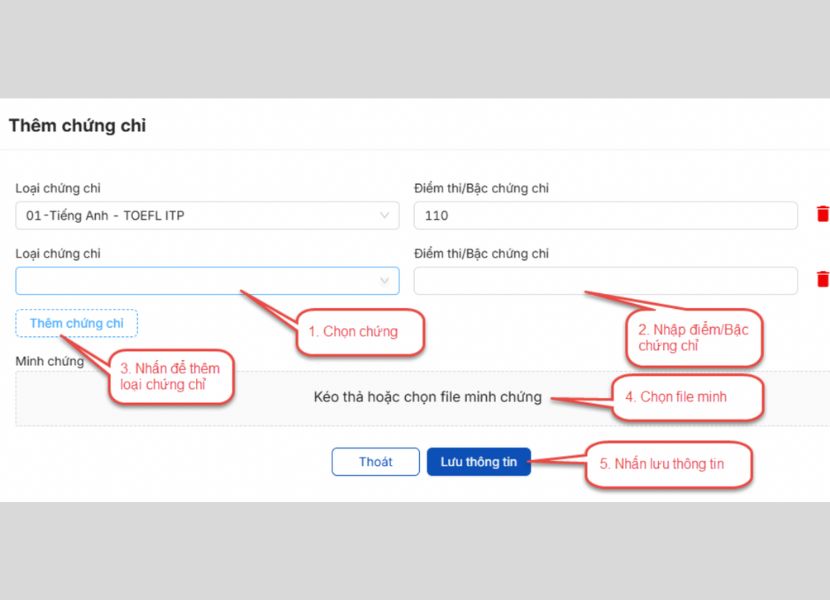Click the '1. Chọn chứng' callout
The image size is (830, 600).
[x=360, y=332]
